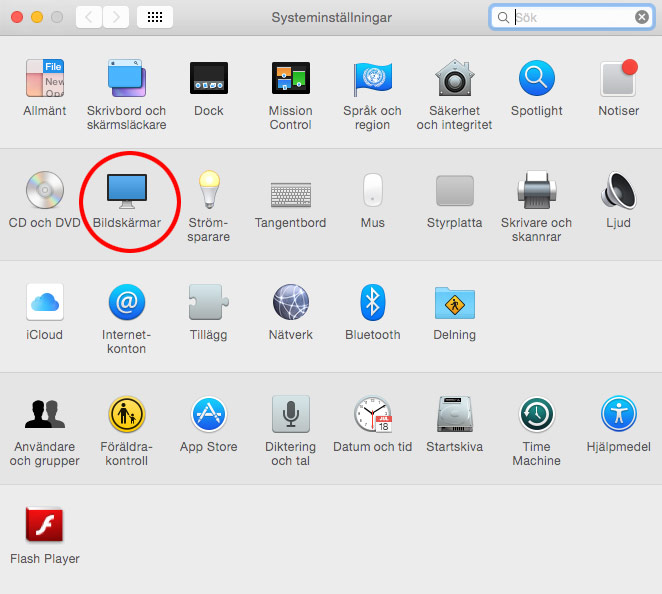Open the Strömsparare settings
The image size is (662, 594).
[208, 191]
